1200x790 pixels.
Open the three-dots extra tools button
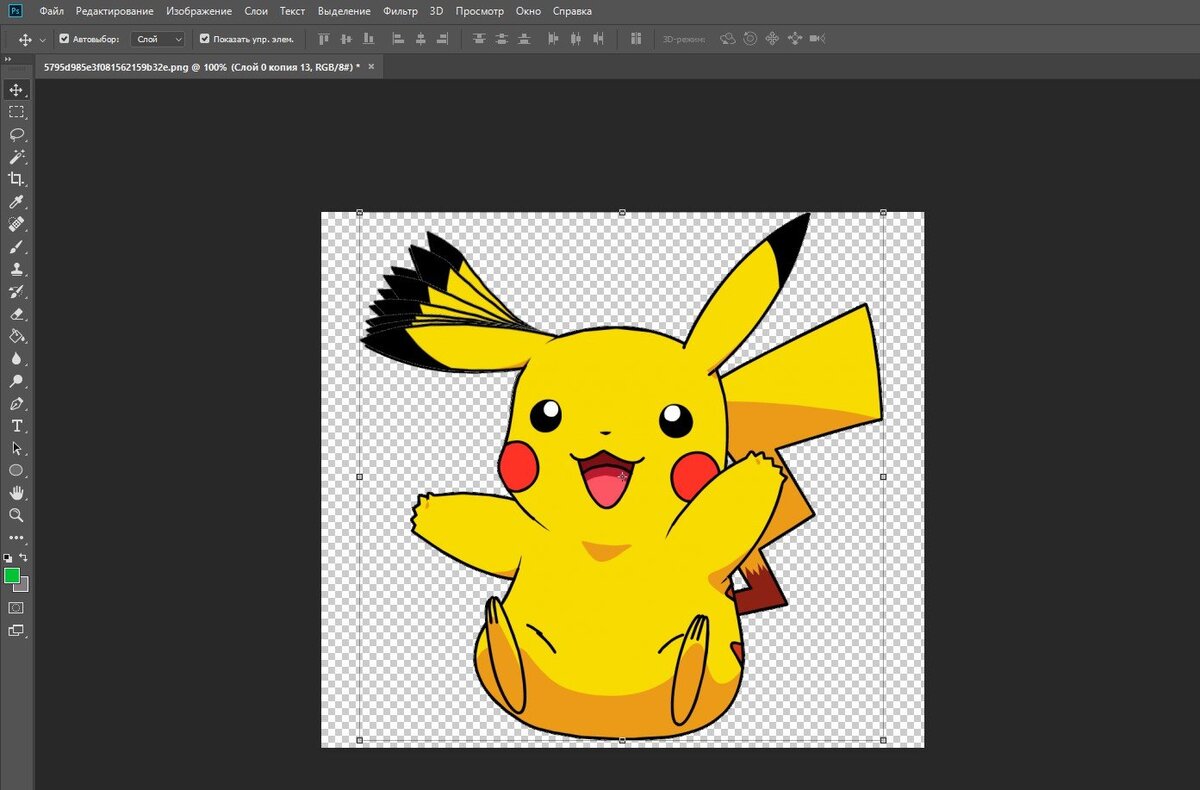click(x=16, y=538)
